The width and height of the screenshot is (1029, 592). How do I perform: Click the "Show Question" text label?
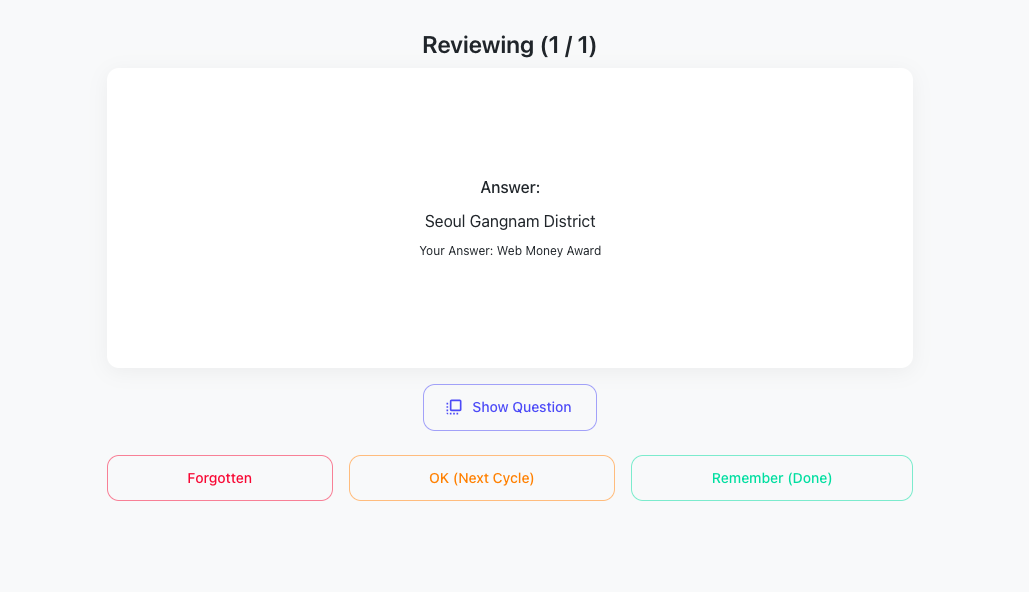pos(522,407)
